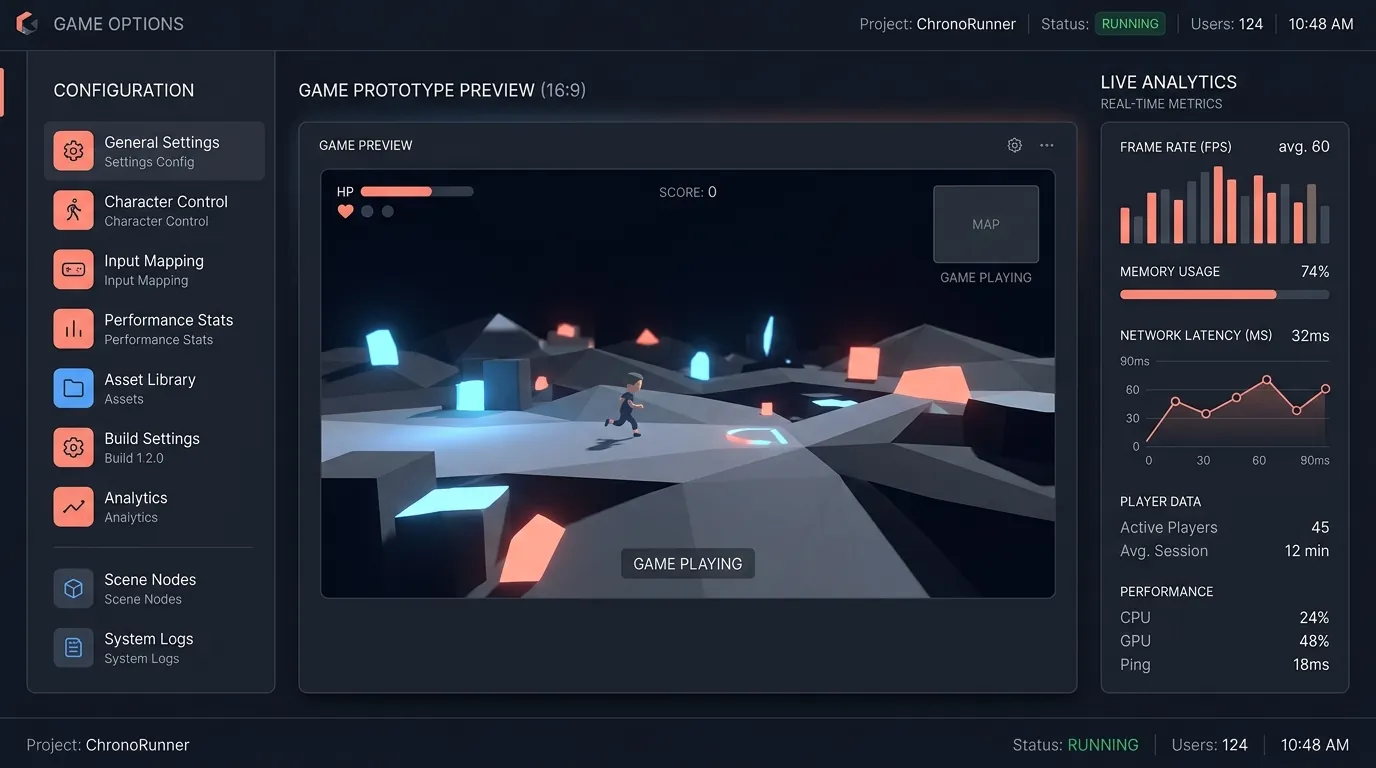The width and height of the screenshot is (1376, 768).
Task: Click the frame rate bar chart
Action: (1224, 205)
